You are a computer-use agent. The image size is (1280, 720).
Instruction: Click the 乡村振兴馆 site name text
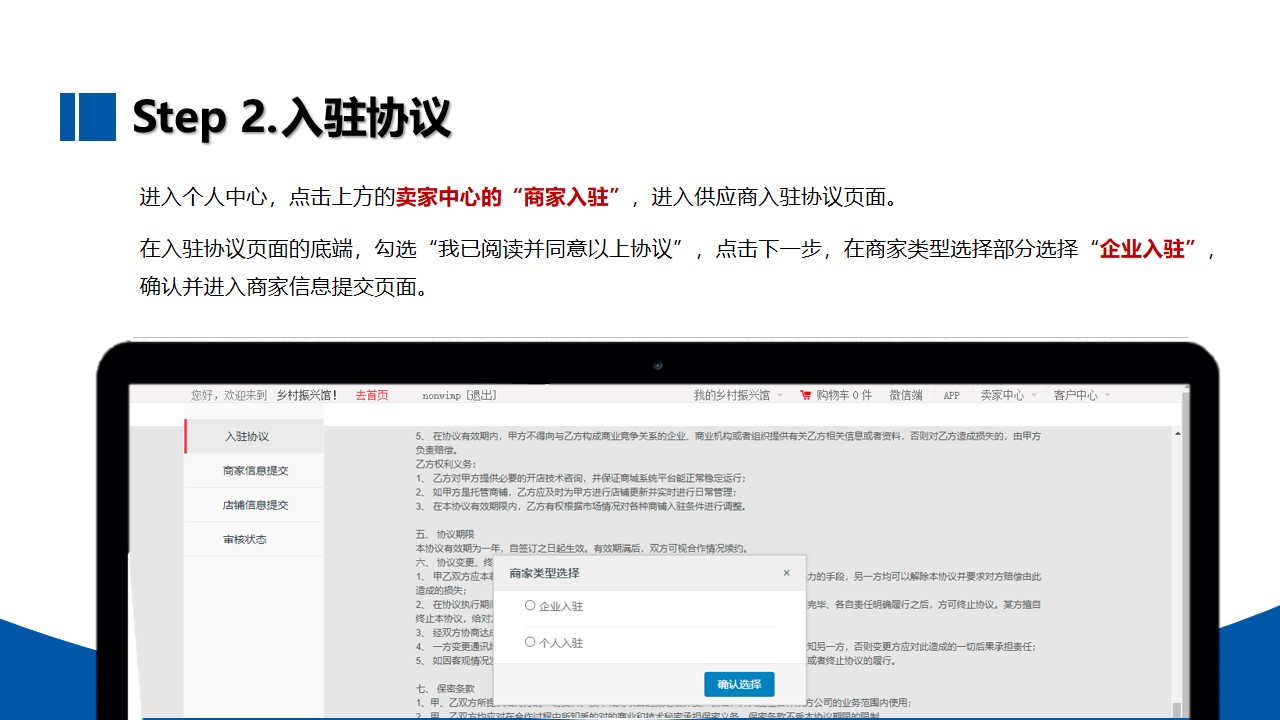(306, 396)
